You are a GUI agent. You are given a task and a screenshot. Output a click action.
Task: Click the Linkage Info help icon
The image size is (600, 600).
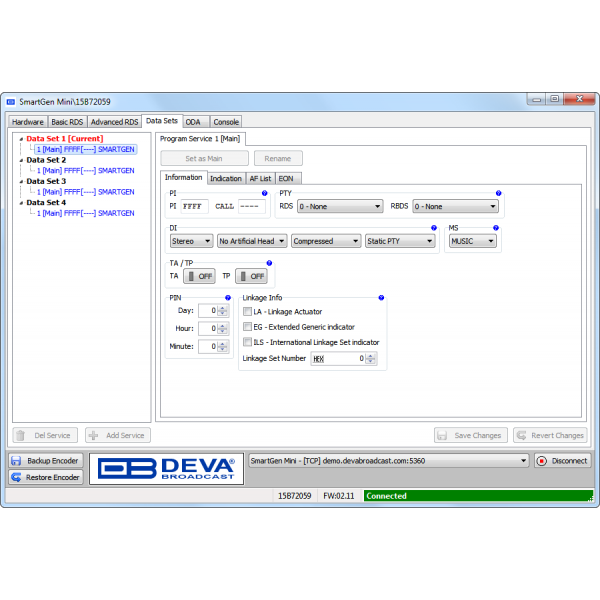coord(381,298)
